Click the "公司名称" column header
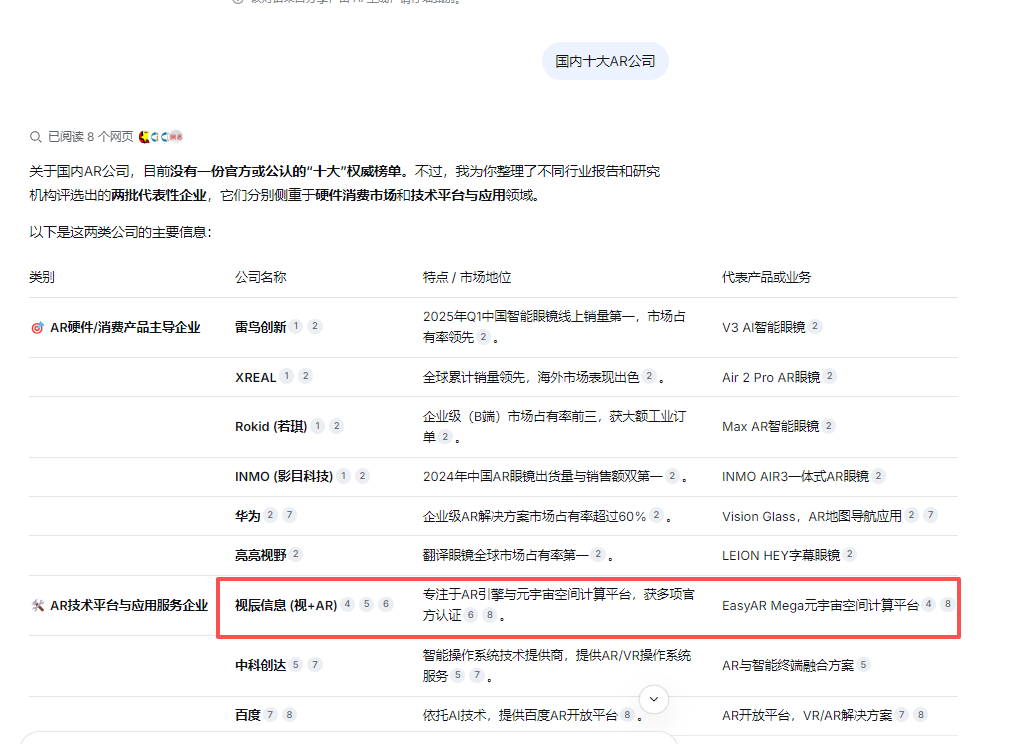Image resolution: width=1033 pixels, height=744 pixels. (x=261, y=277)
